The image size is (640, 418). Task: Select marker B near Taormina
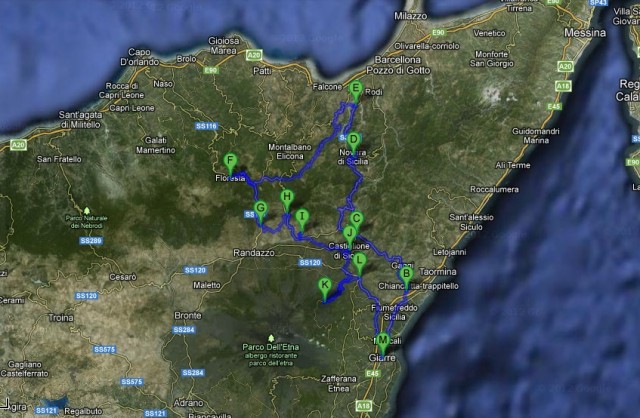405,275
